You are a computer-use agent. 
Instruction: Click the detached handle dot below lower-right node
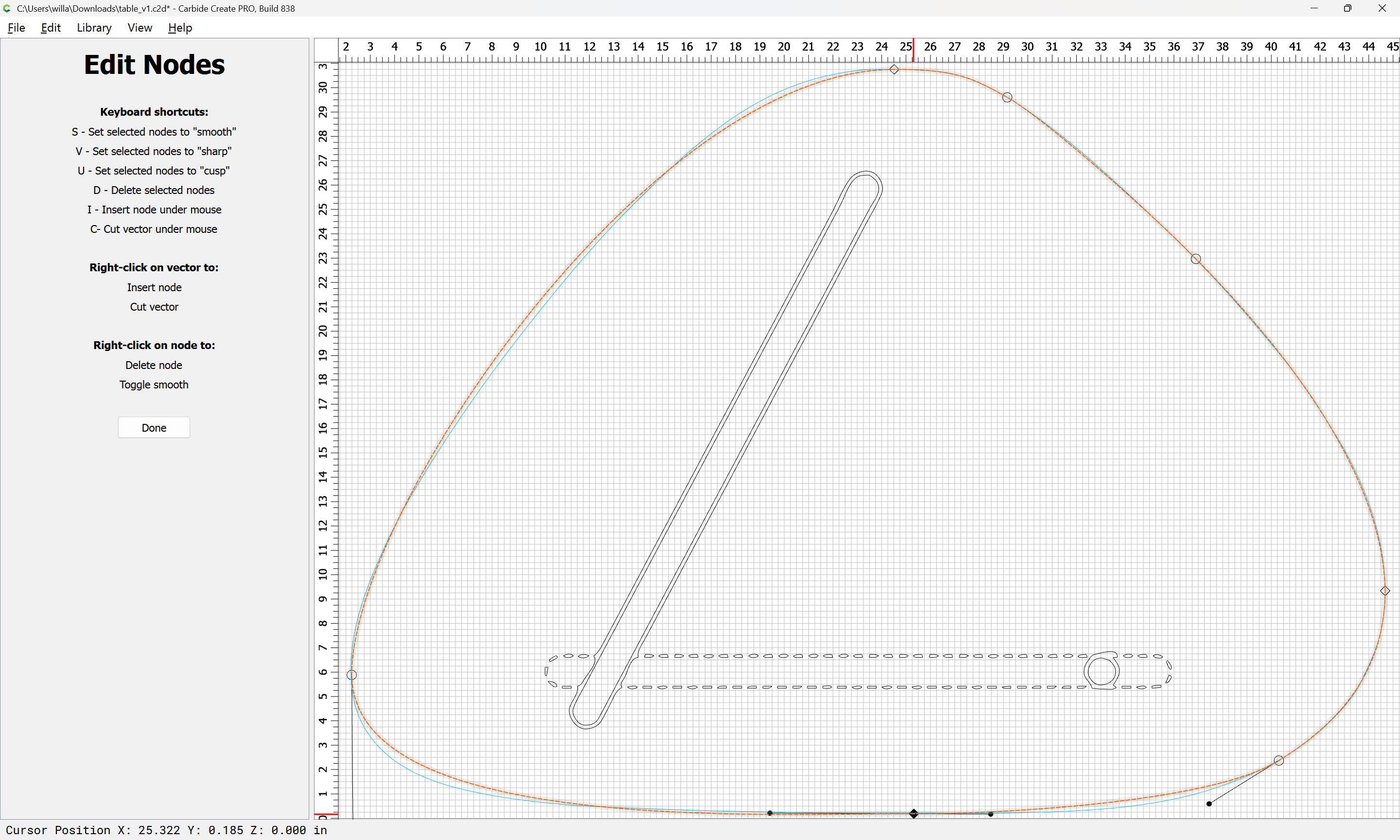click(x=1209, y=803)
